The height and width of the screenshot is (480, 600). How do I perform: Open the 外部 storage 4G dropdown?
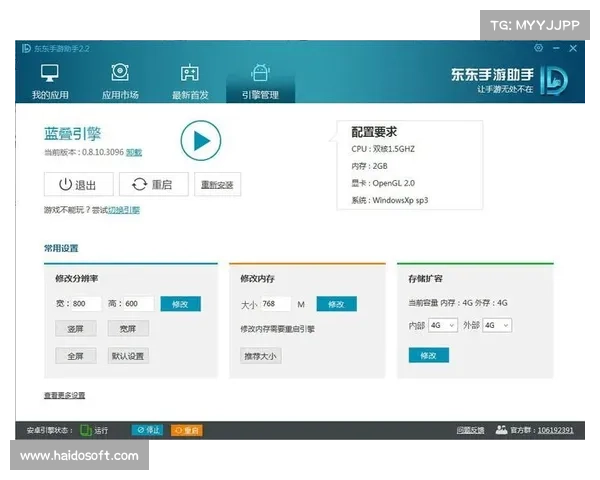(497, 325)
